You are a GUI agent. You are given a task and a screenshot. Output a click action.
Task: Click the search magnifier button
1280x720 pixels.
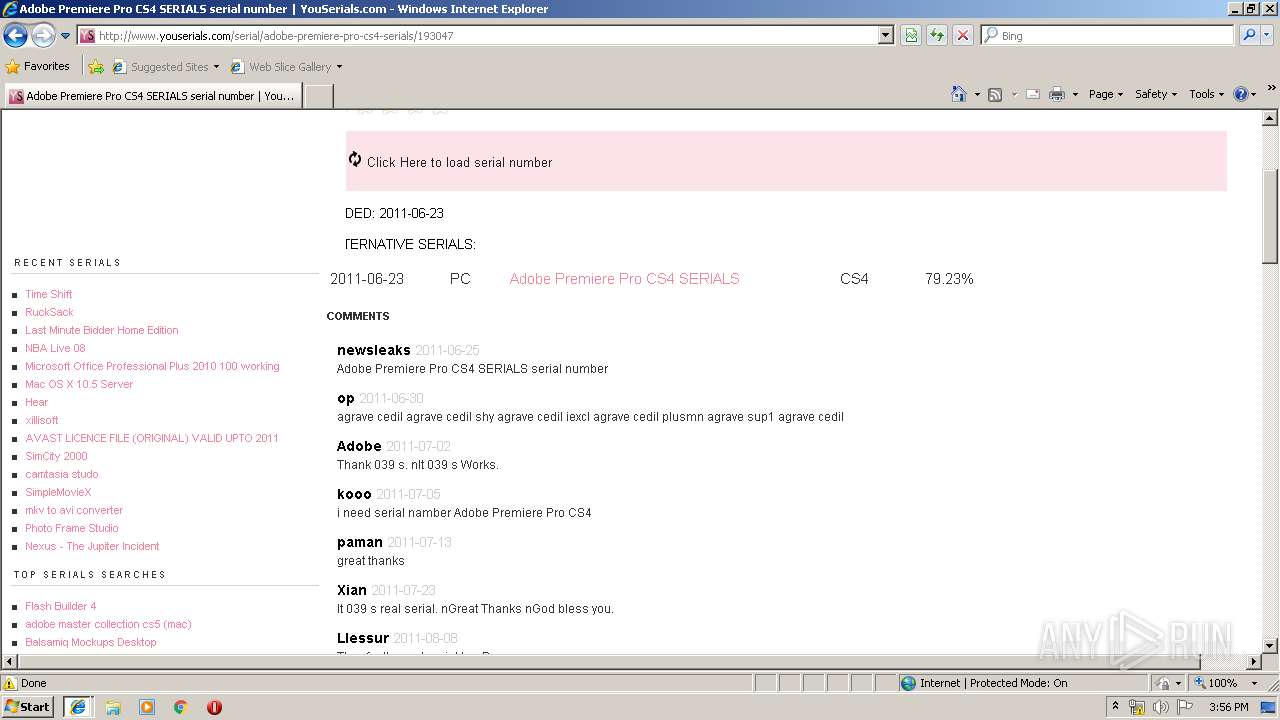[1248, 35]
